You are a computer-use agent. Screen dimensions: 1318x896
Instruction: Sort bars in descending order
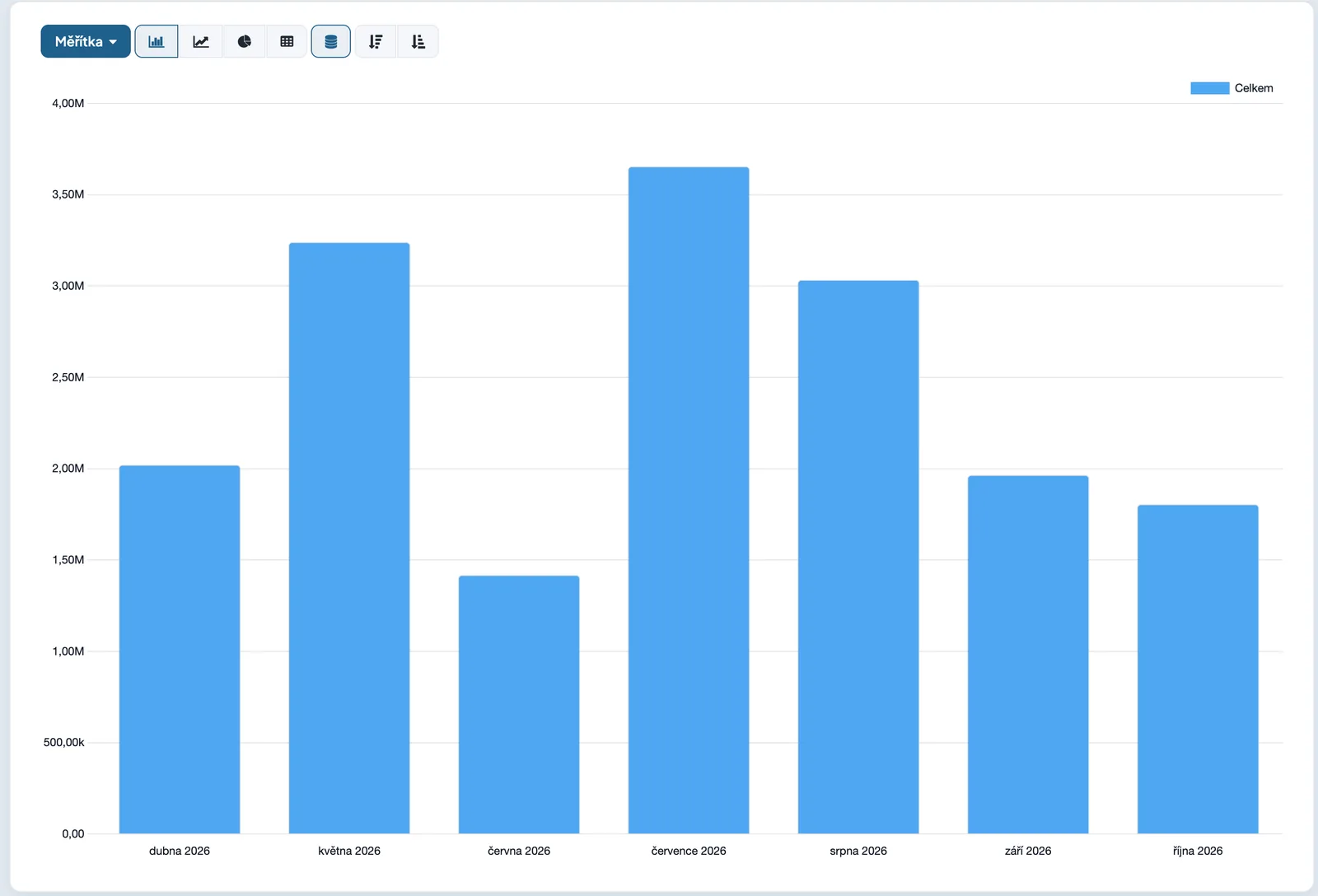(x=376, y=41)
